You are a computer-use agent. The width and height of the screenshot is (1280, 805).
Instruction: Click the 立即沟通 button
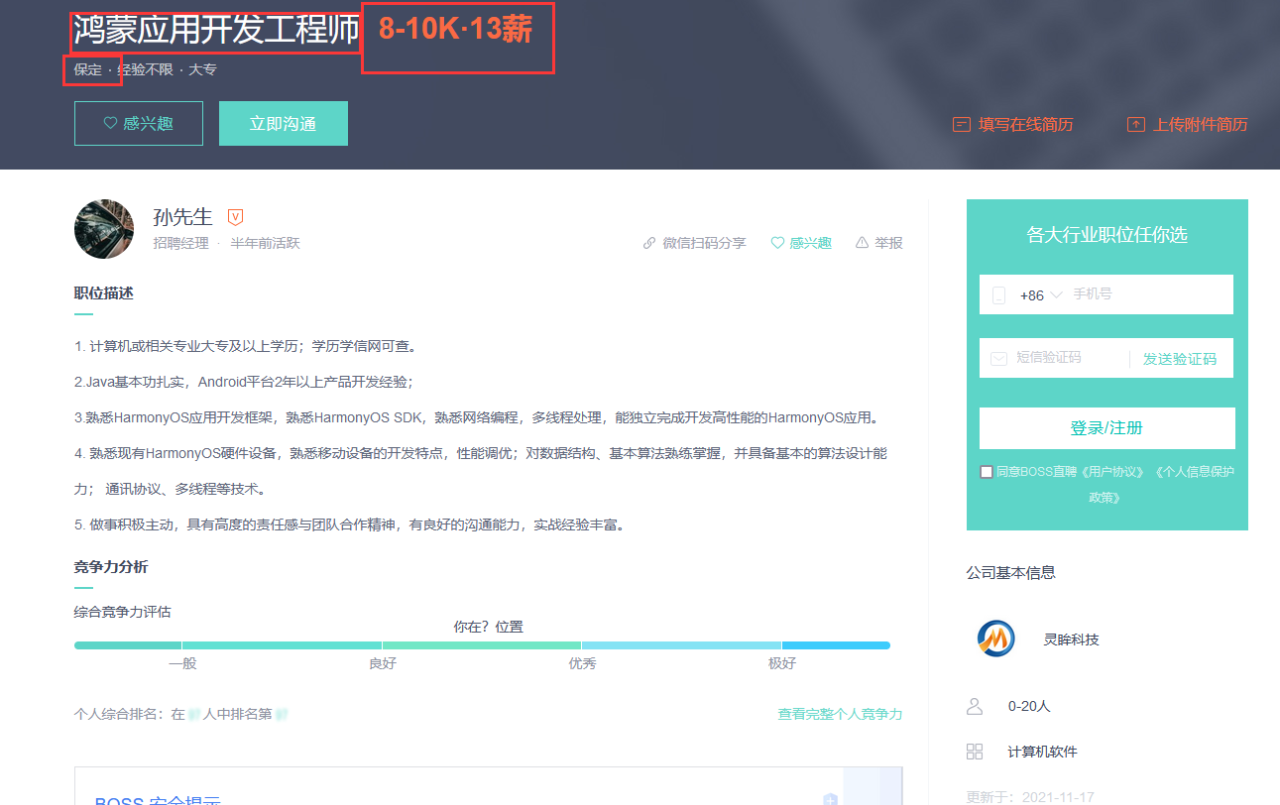[283, 124]
